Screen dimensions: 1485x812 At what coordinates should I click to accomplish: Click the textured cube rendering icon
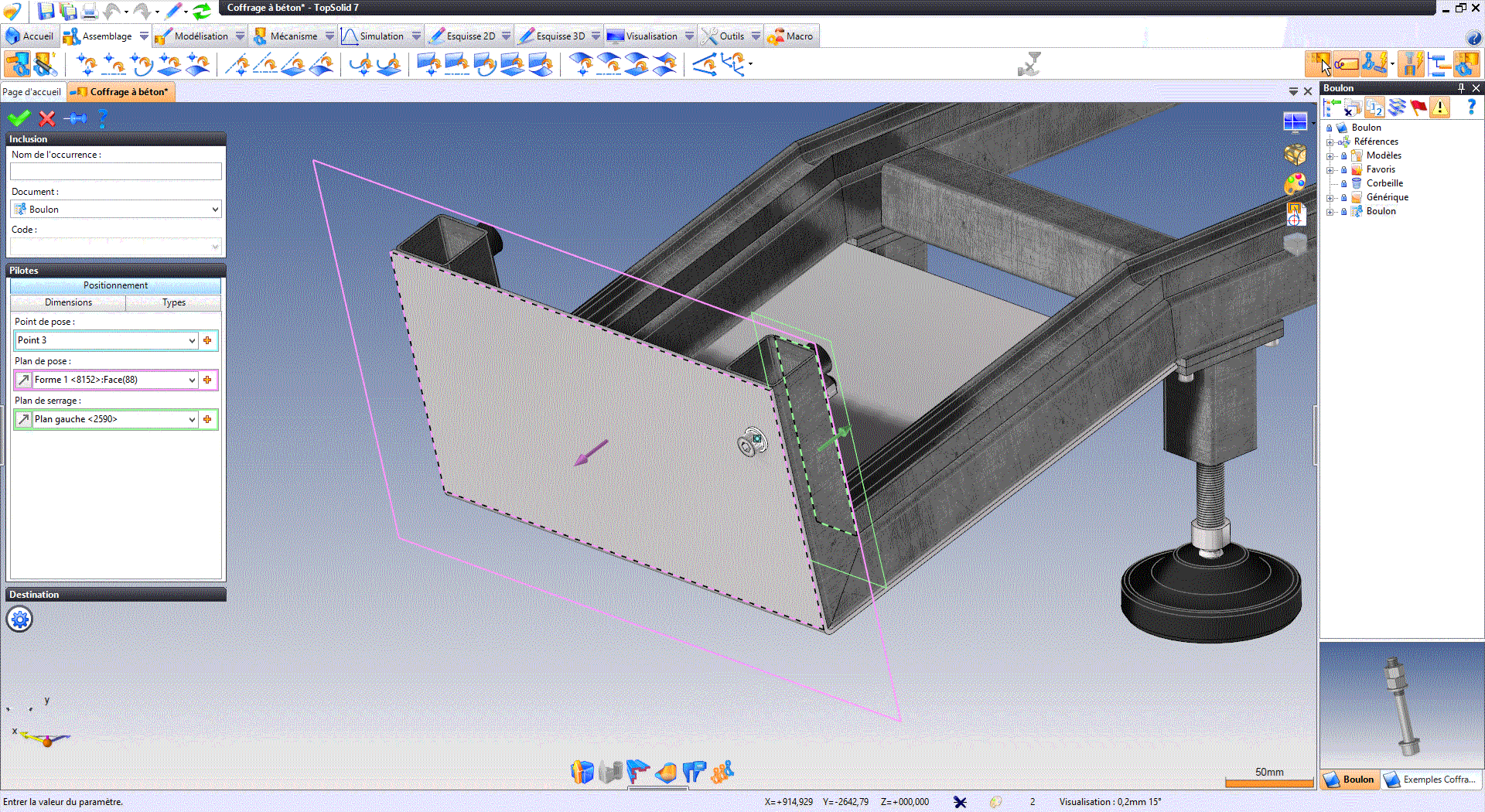[x=1296, y=154]
